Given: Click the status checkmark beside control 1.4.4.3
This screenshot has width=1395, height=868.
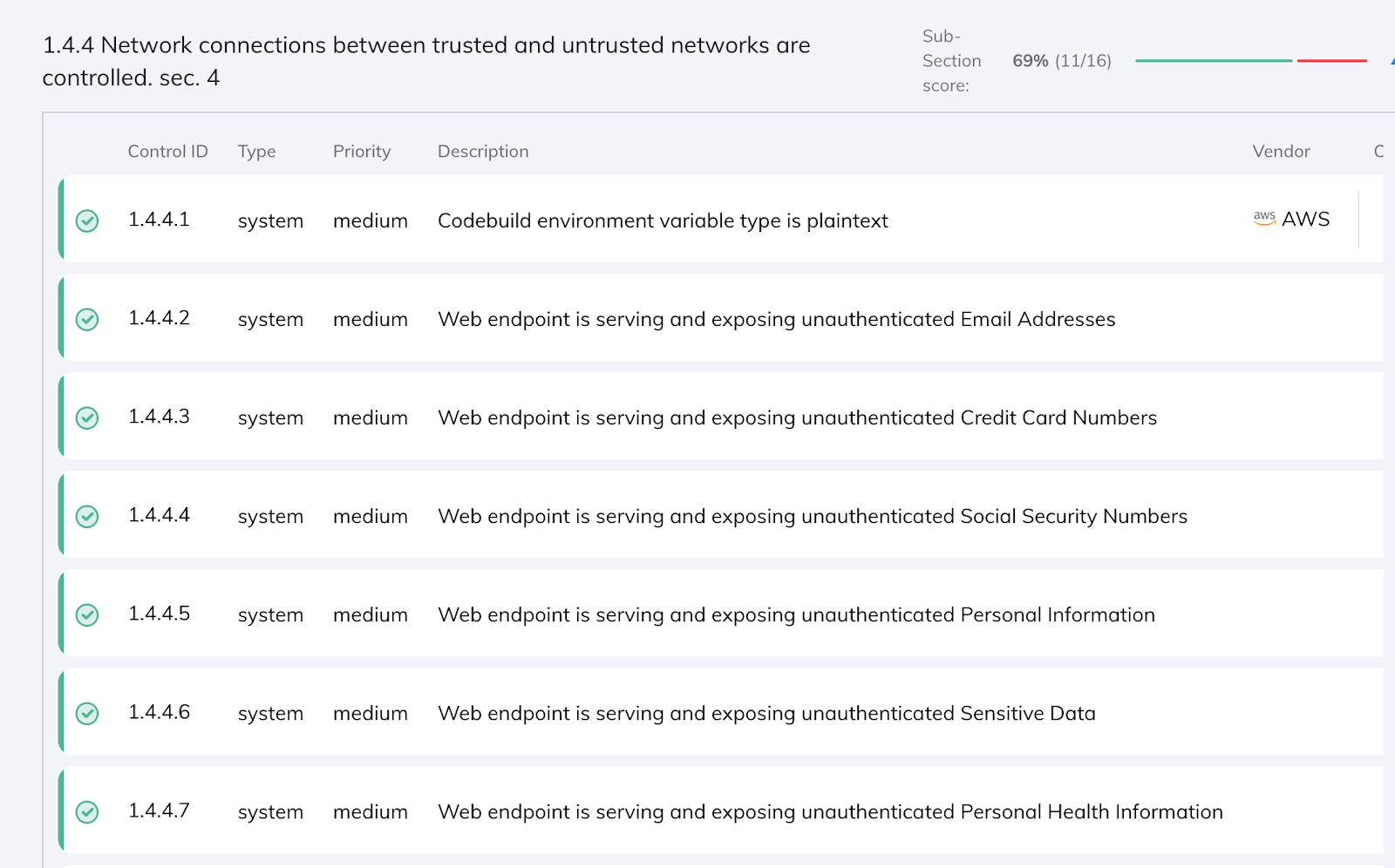Looking at the screenshot, I should click(x=87, y=419).
